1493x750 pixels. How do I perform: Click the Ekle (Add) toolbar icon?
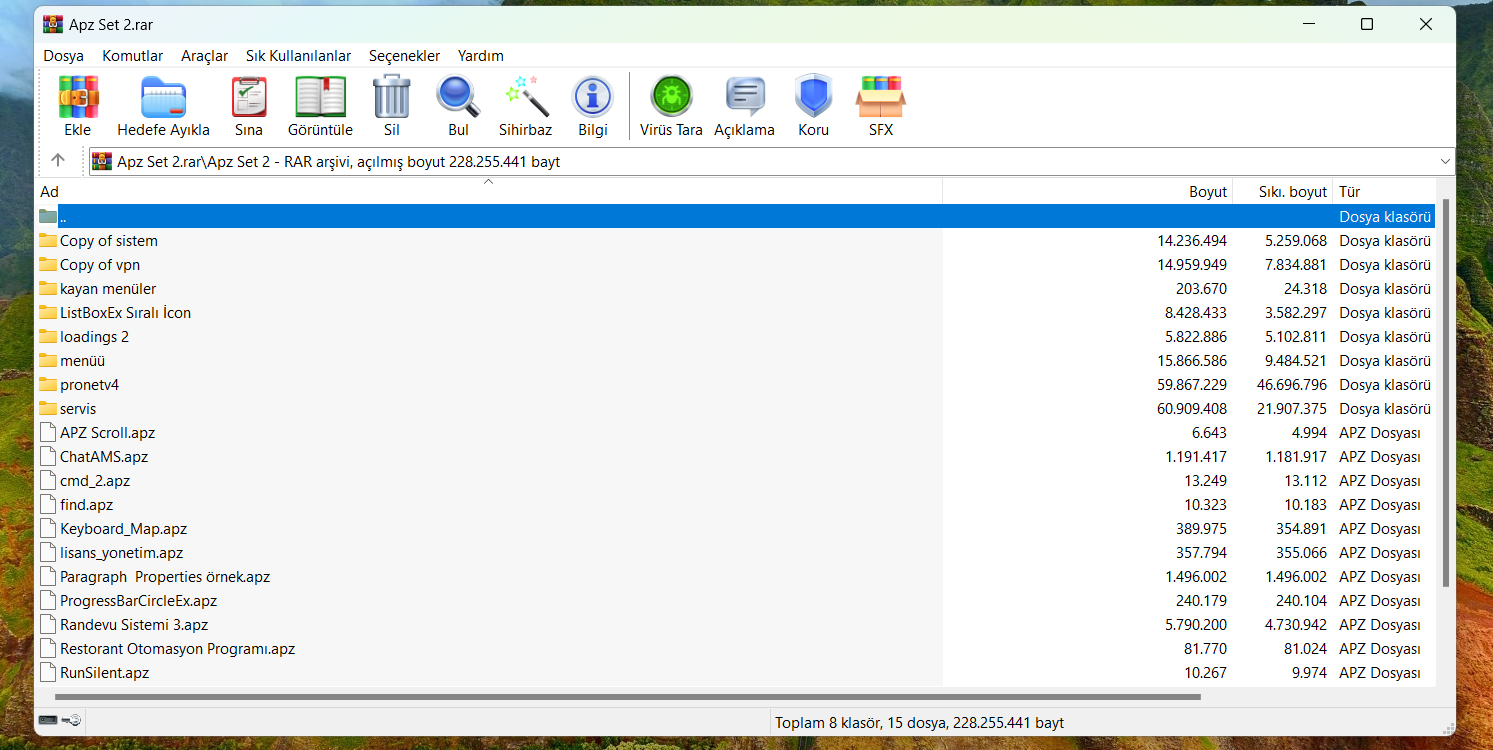pos(78,98)
